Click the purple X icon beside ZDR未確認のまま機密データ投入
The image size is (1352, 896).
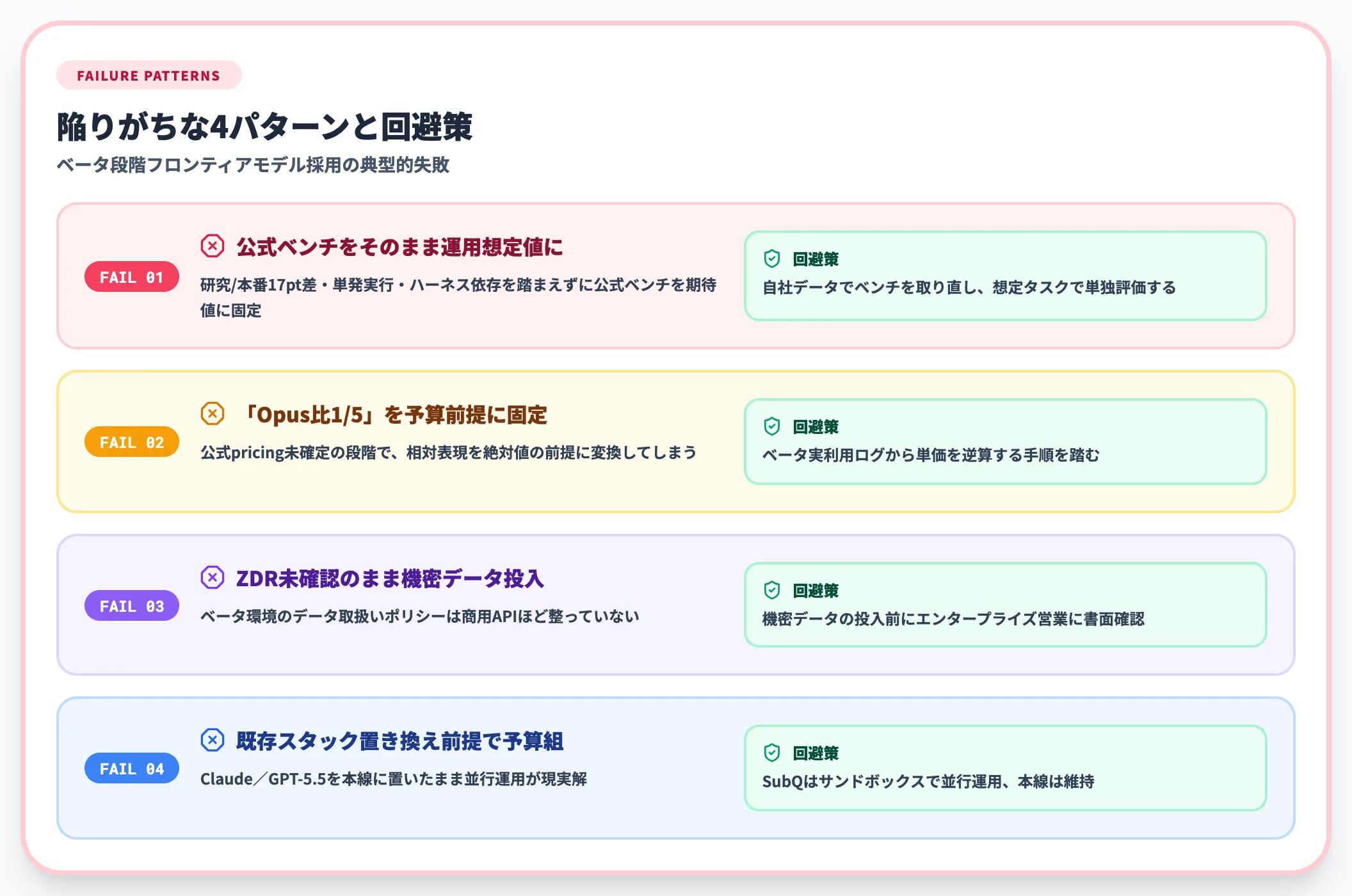pos(213,577)
